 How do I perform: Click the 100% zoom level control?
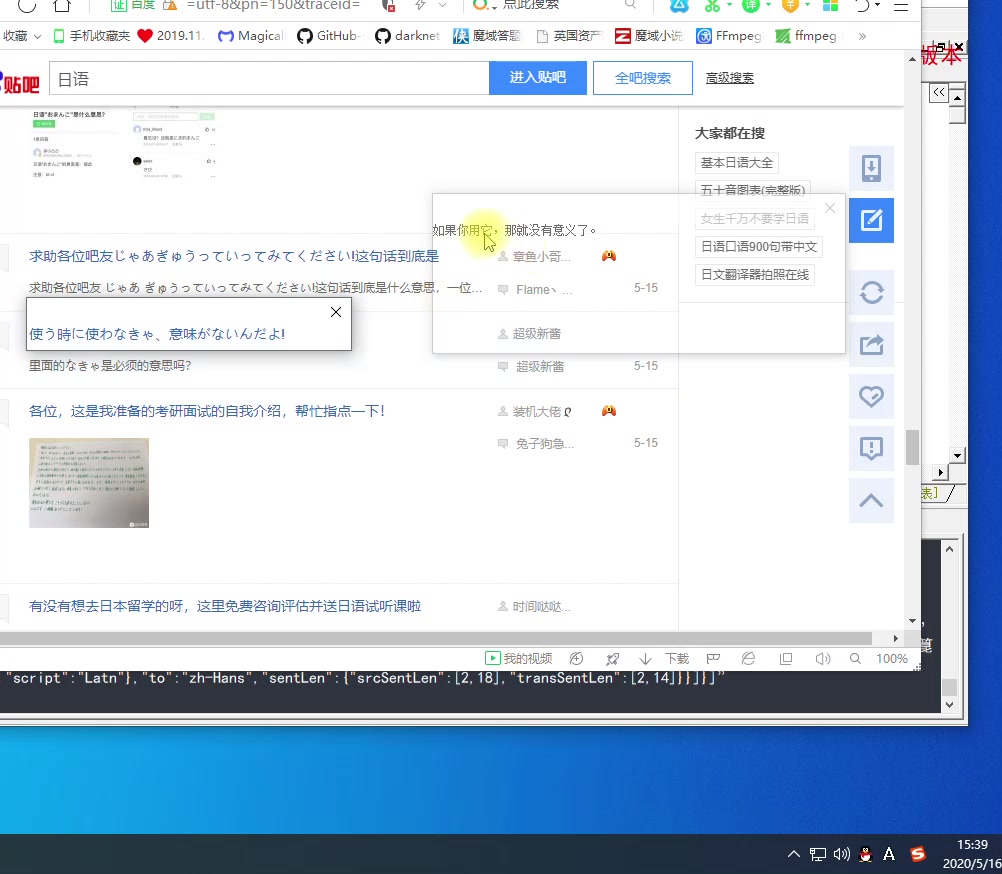click(891, 658)
